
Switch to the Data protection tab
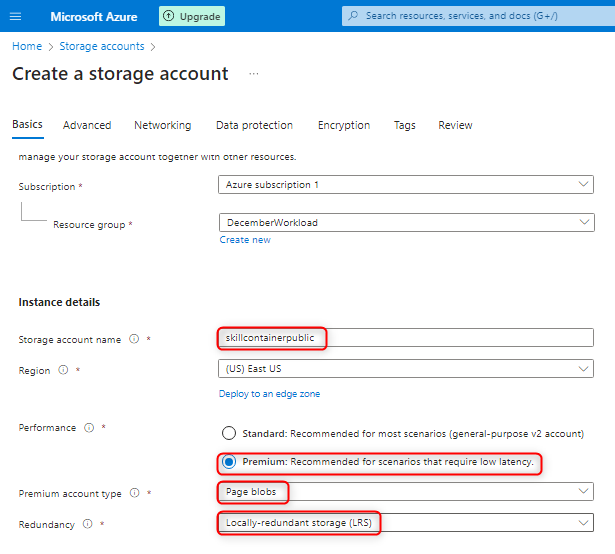(254, 125)
